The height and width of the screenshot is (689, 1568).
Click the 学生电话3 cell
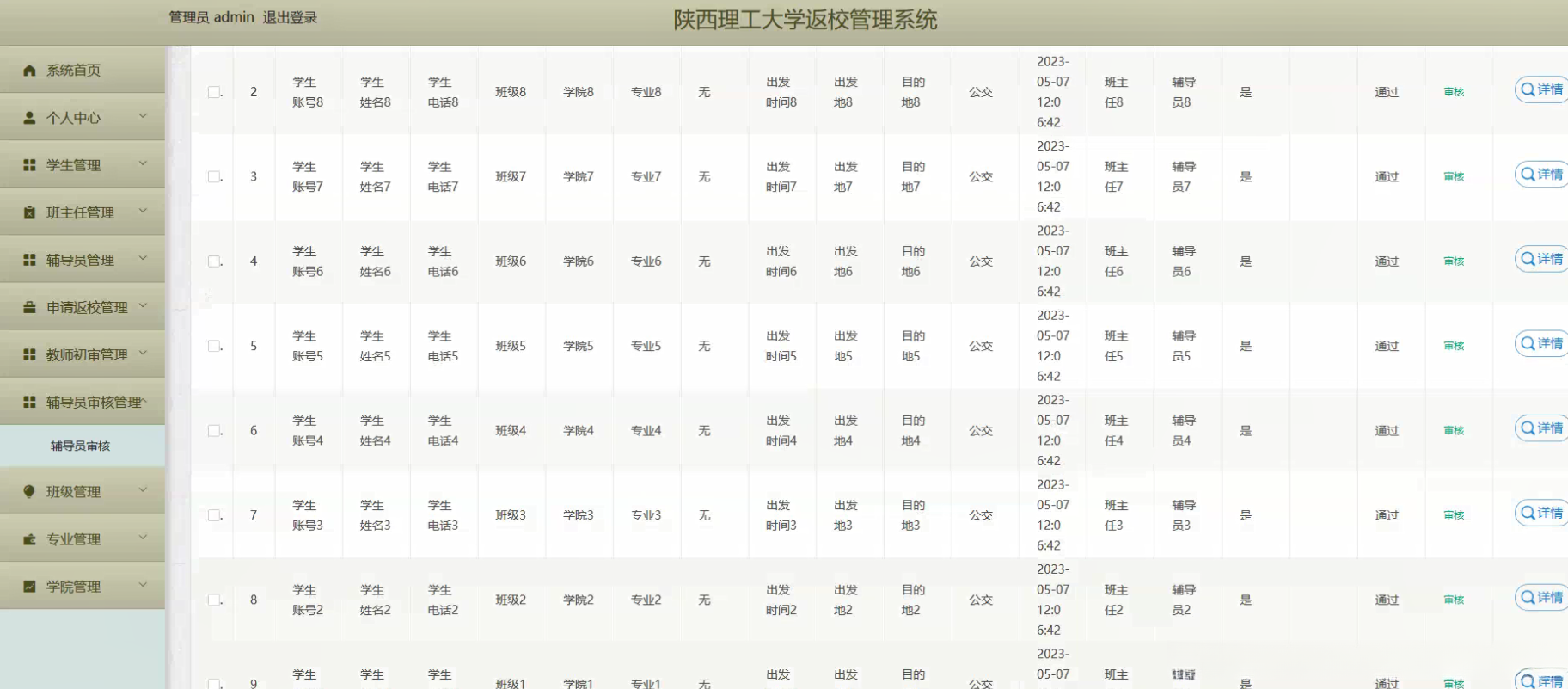(x=443, y=515)
